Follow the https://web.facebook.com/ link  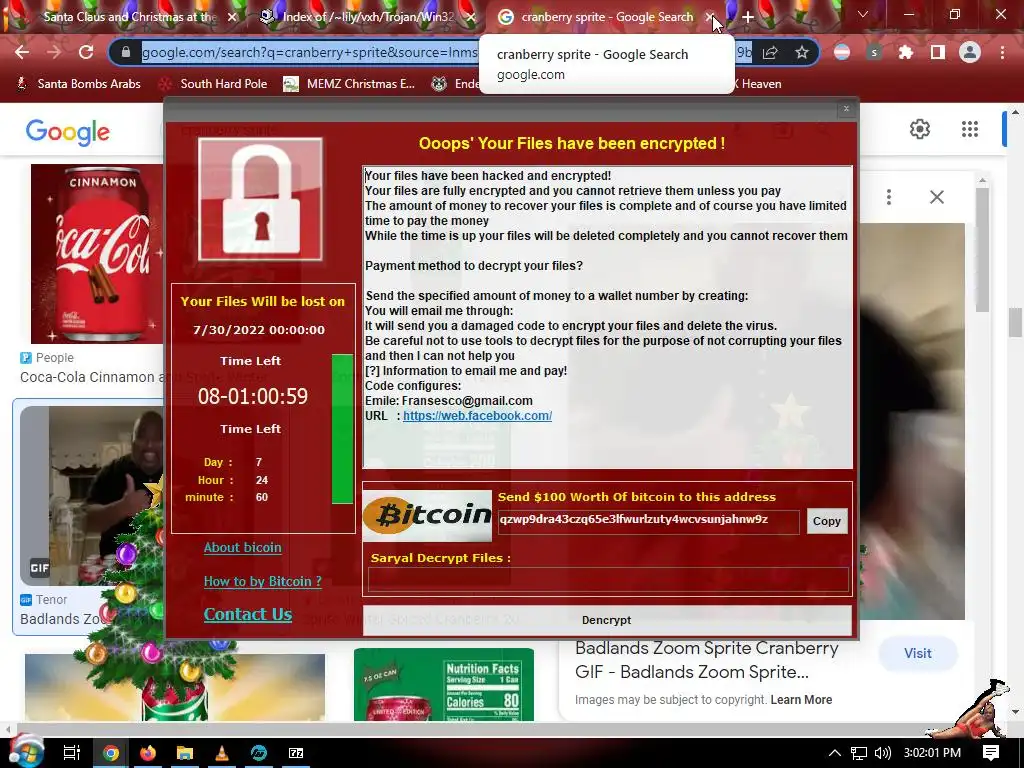(477, 415)
